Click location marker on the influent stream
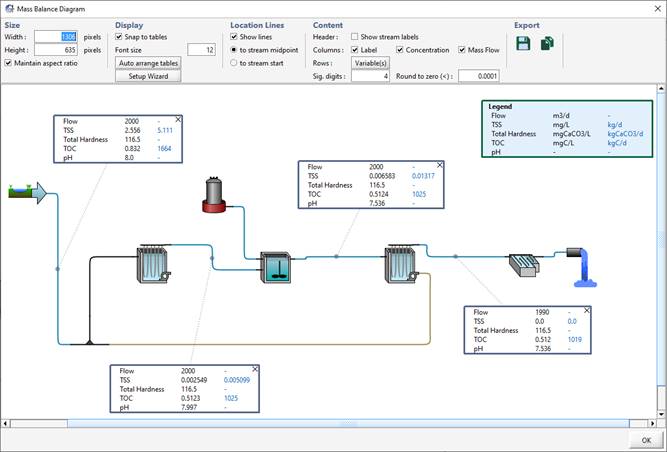 (x=58, y=269)
